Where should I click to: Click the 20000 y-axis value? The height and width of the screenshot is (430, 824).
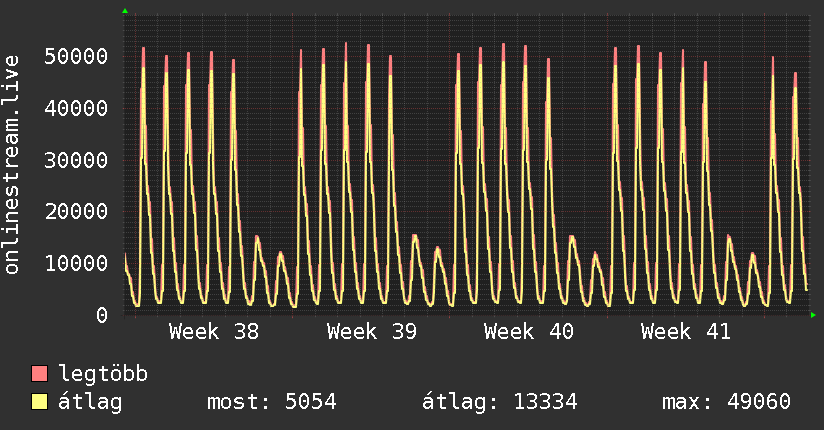[76, 211]
